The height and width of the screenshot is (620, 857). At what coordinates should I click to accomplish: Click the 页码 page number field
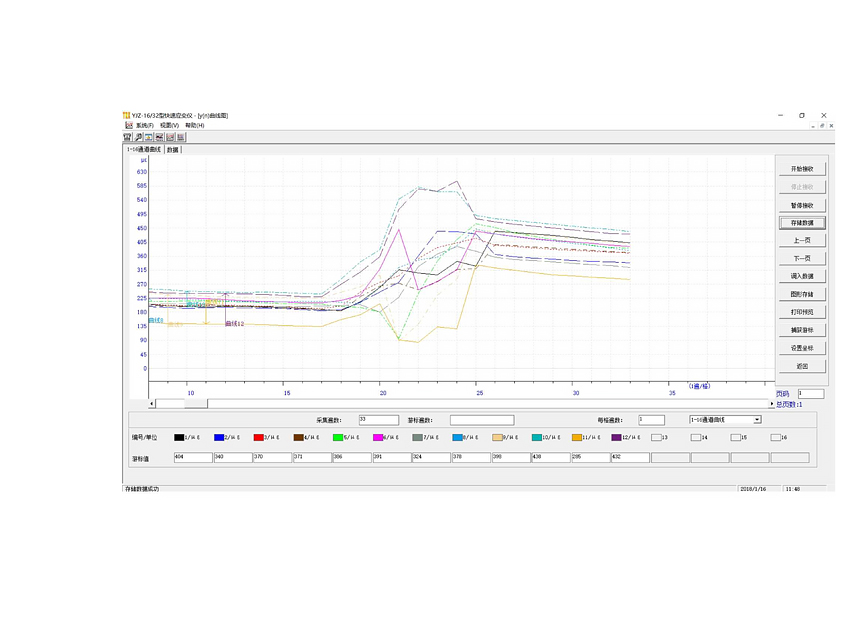(x=810, y=394)
